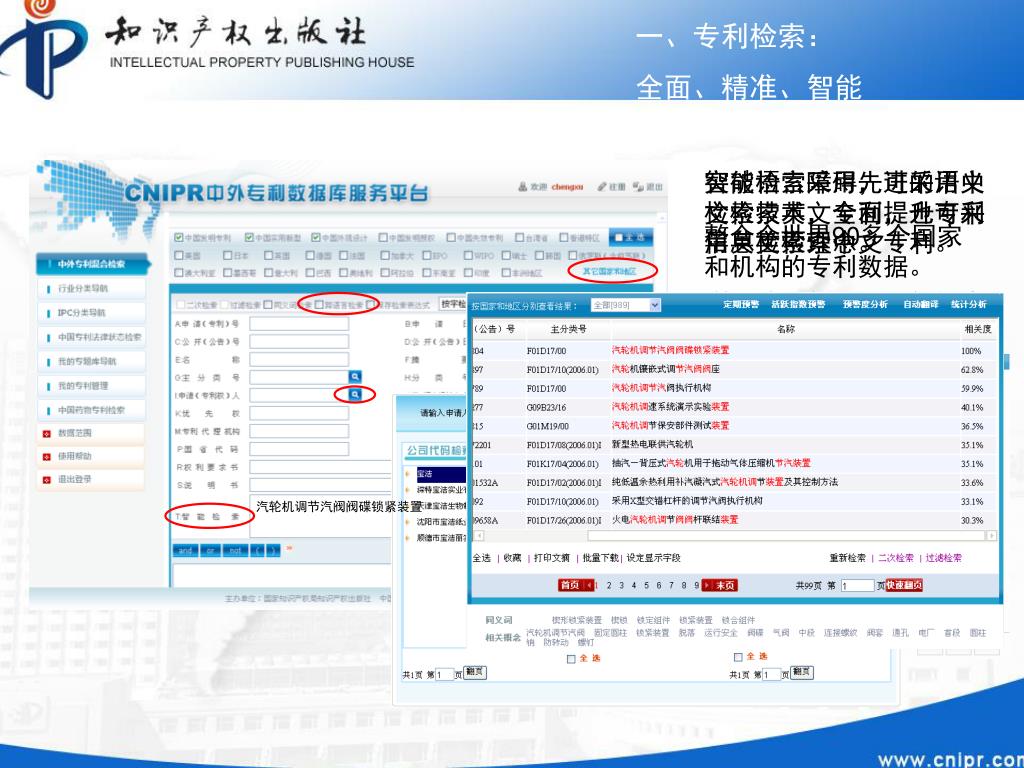
Task: Click the 注册 pencil icon
Action: coord(601,187)
